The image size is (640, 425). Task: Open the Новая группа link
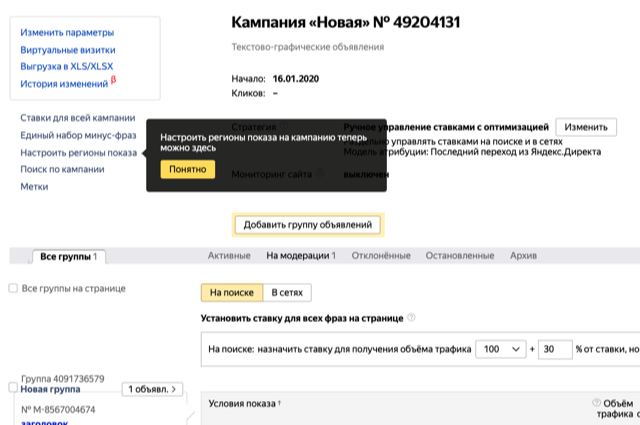point(50,389)
